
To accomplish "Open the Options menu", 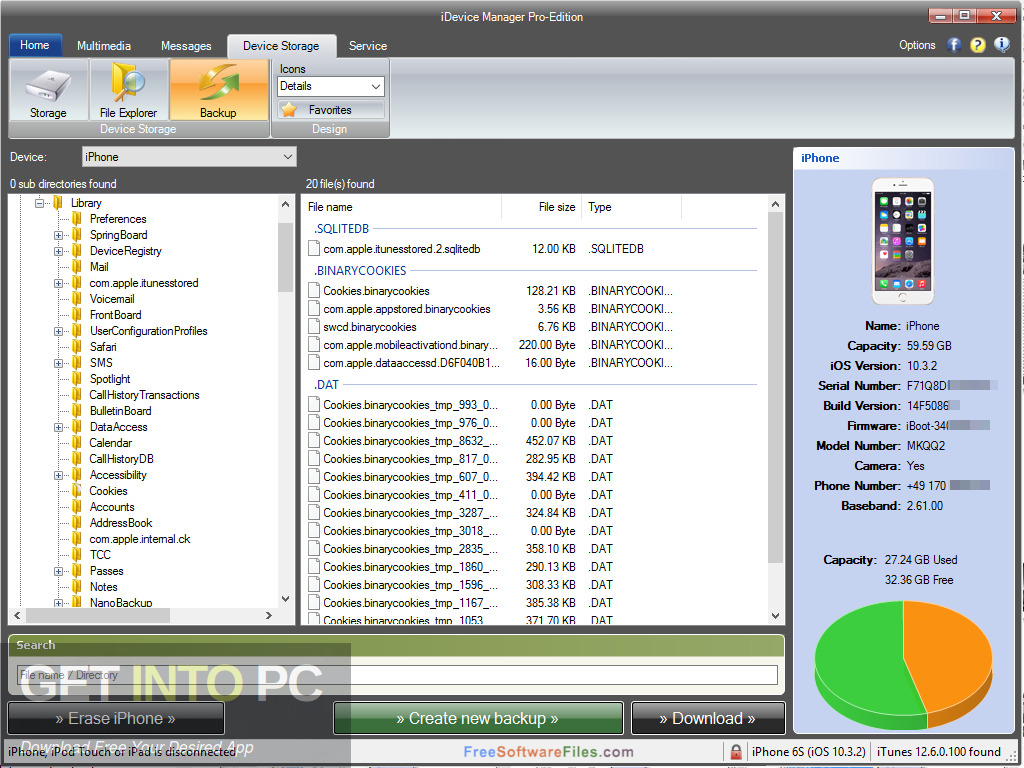I will click(x=917, y=45).
